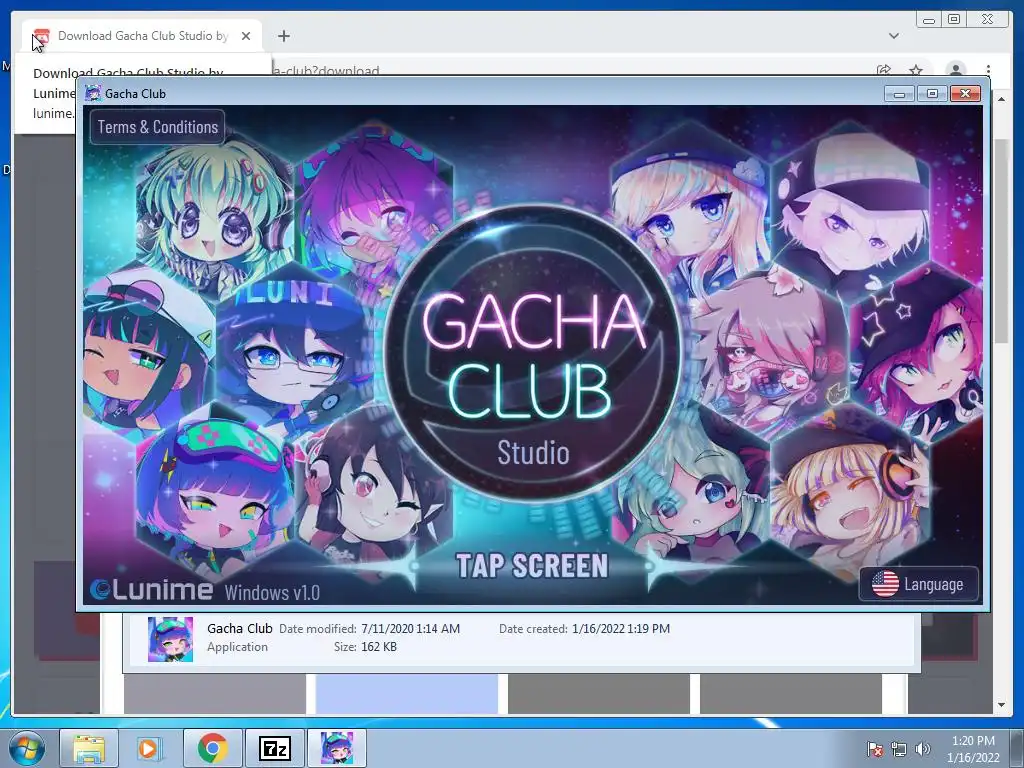Click the Gacha Club window title icon
Image resolution: width=1024 pixels, height=768 pixels.
pyautogui.click(x=93, y=93)
